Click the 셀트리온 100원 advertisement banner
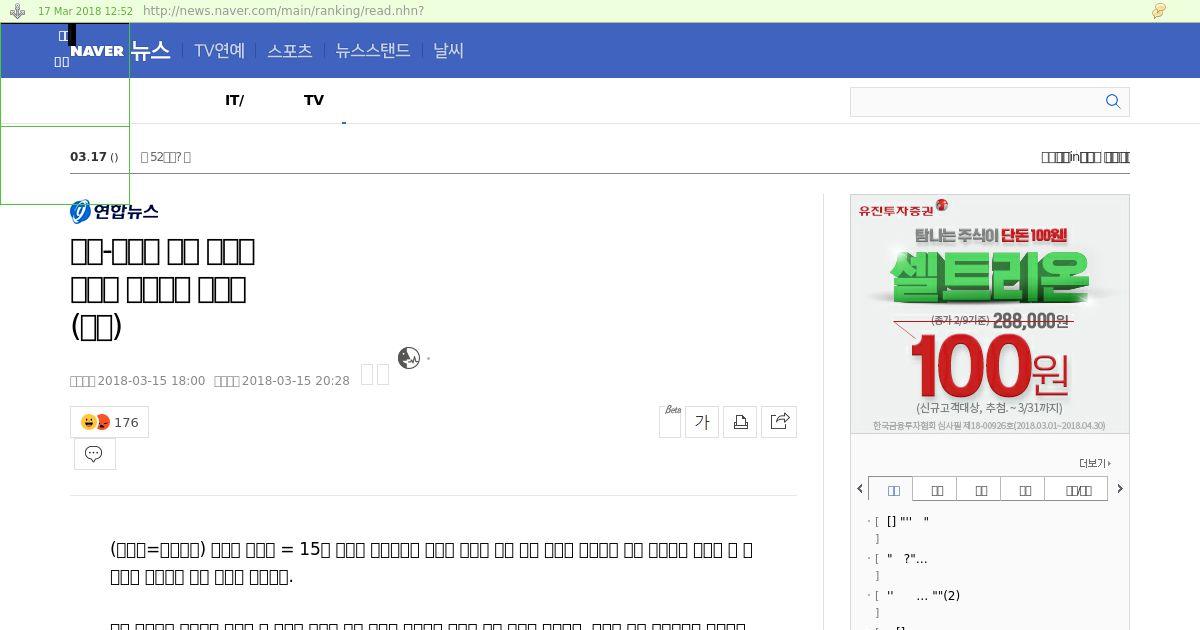Viewport: 1200px width, 630px height. (990, 314)
